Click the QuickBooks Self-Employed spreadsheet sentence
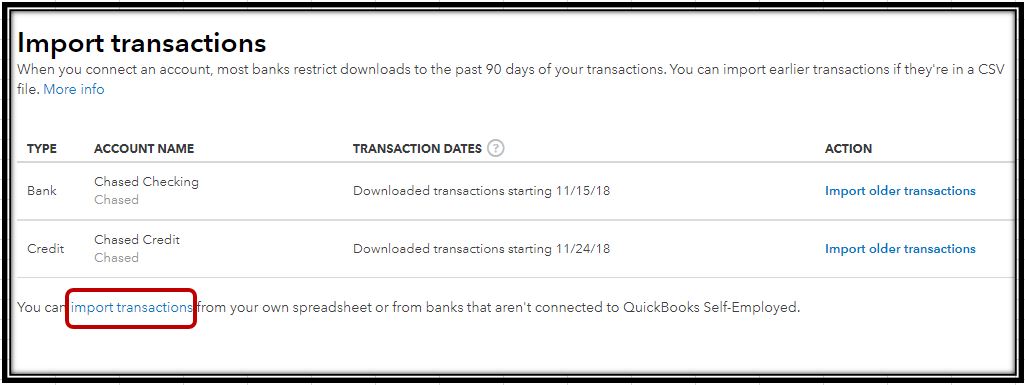 click(x=409, y=307)
